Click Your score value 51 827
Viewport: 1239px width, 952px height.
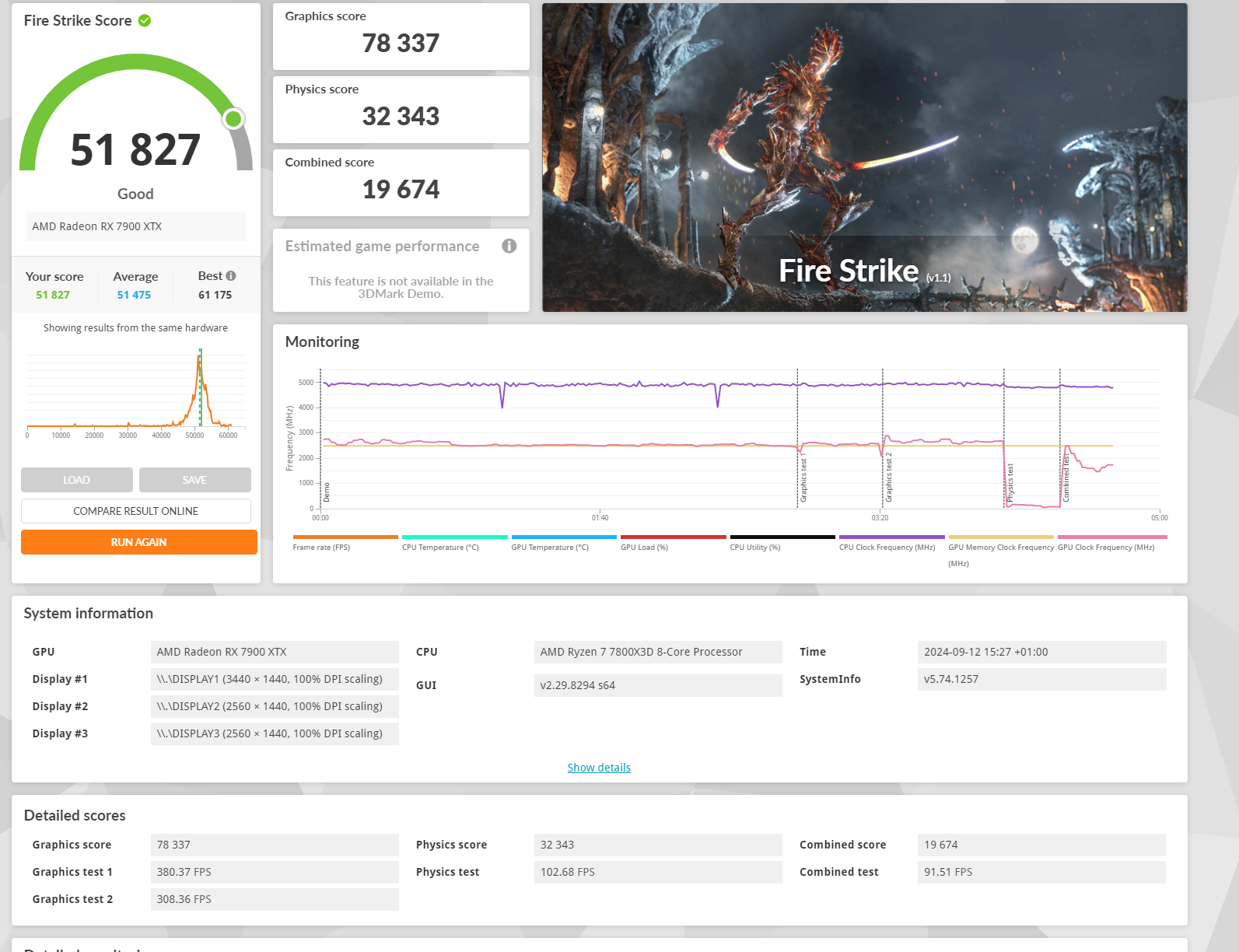[53, 295]
